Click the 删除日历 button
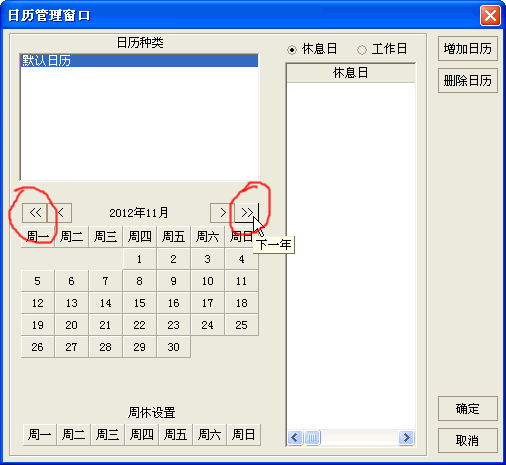The height and width of the screenshot is (465, 506). click(x=468, y=80)
